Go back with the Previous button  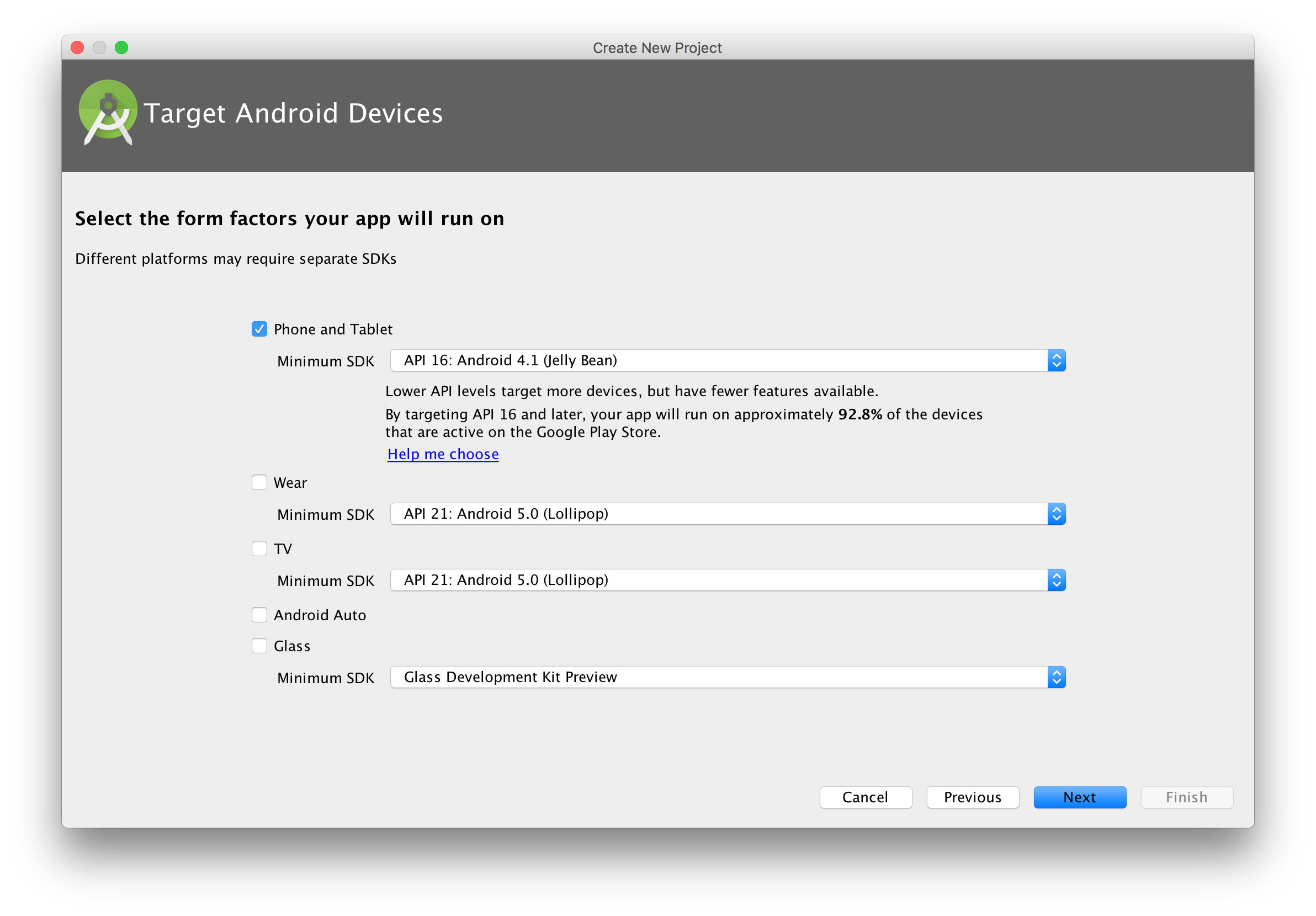pos(972,797)
